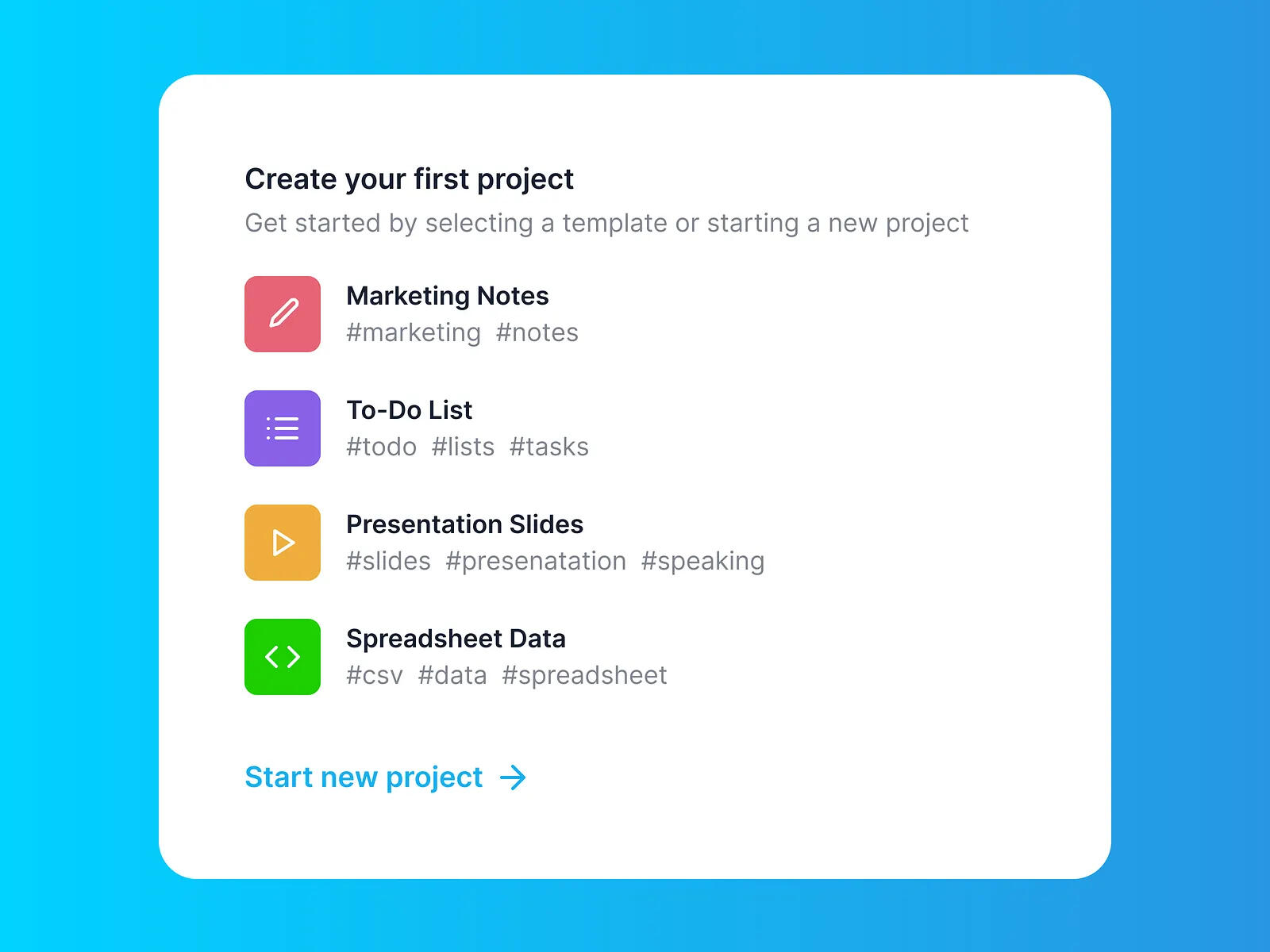The width and height of the screenshot is (1270, 952).
Task: Click the purple list icon for To-Do List
Action: [283, 428]
